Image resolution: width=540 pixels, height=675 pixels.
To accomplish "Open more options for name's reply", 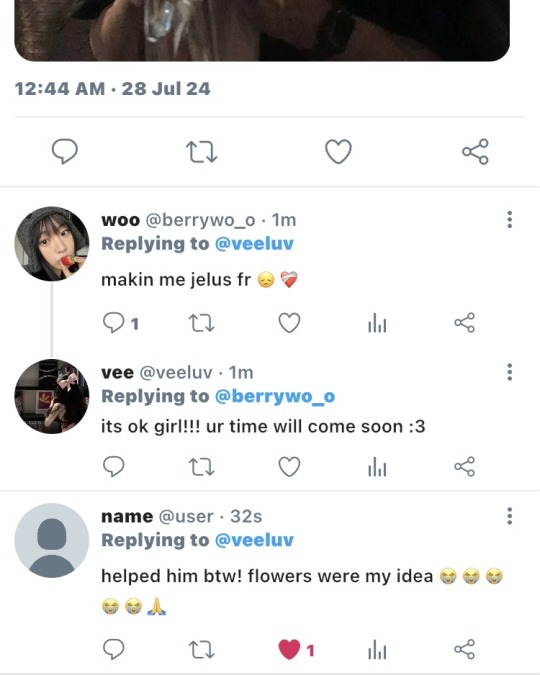I will [x=509, y=516].
